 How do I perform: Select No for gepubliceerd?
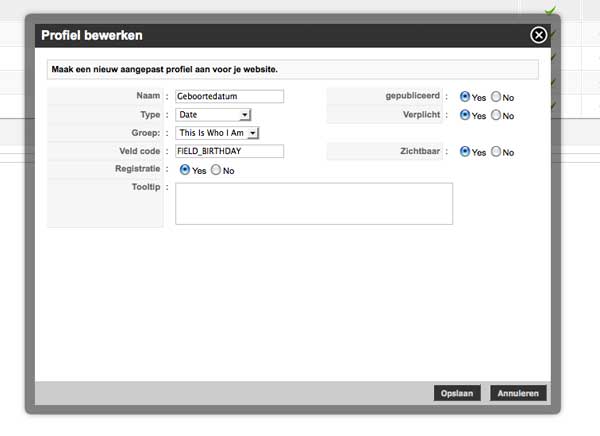tap(496, 96)
